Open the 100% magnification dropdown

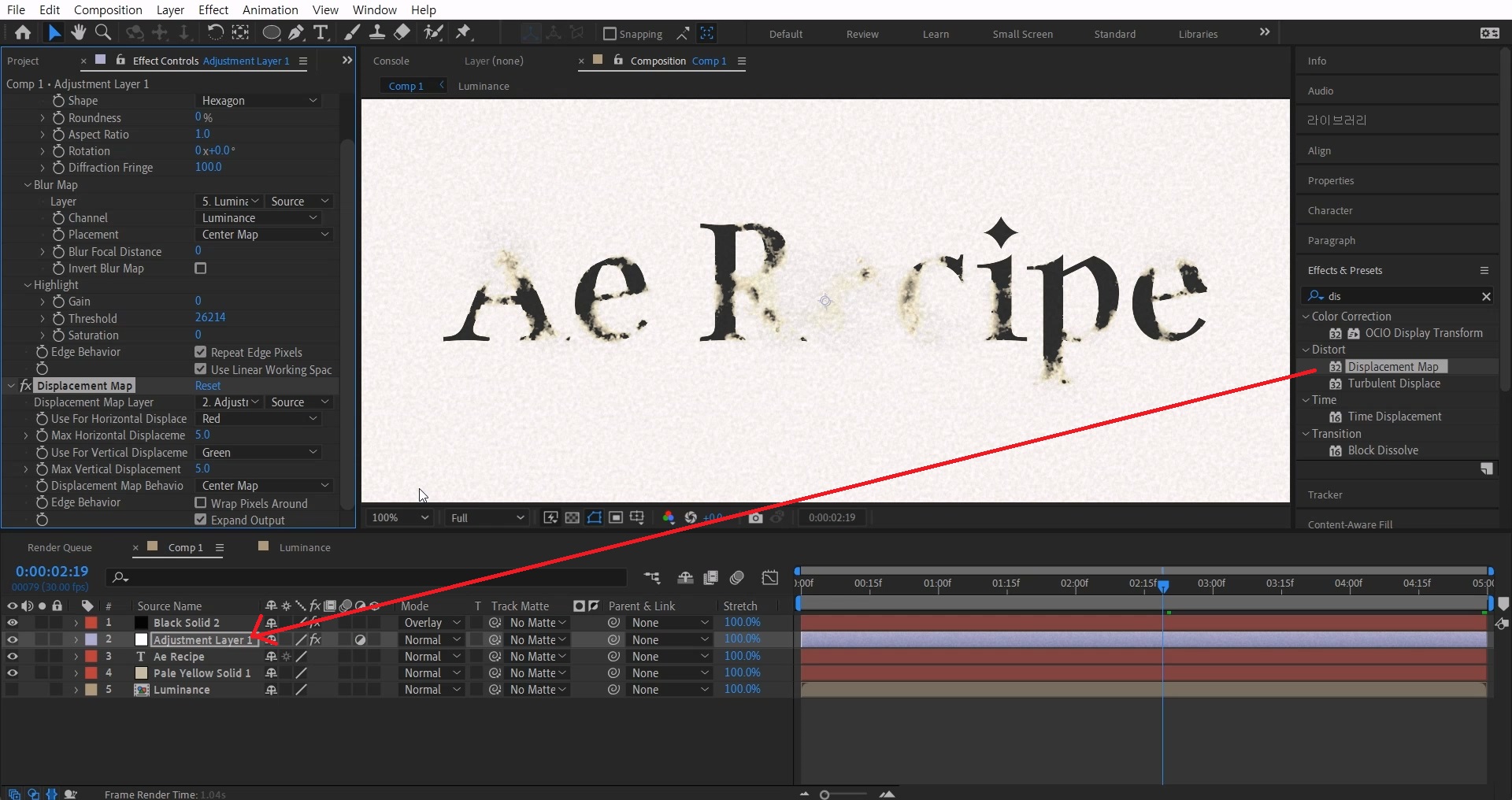400,518
